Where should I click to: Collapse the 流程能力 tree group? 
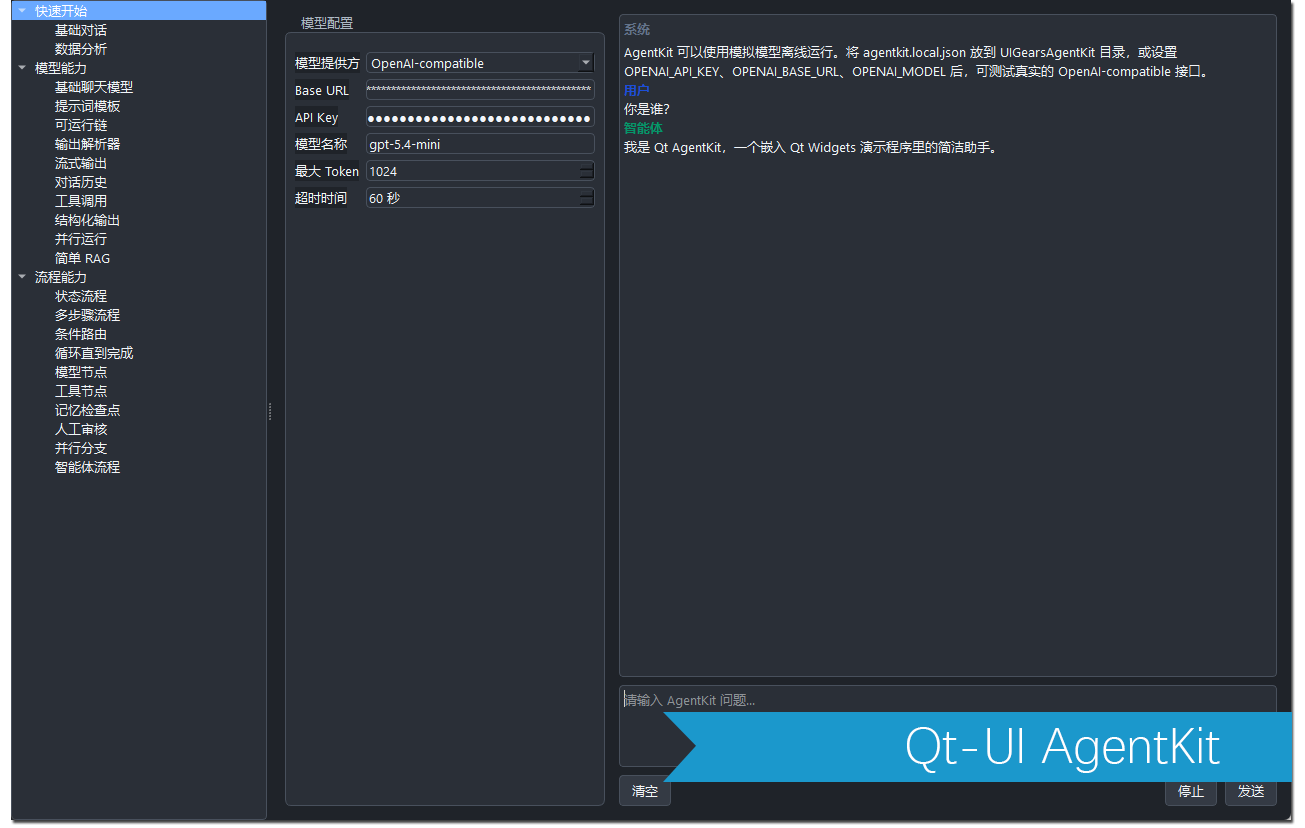23,277
